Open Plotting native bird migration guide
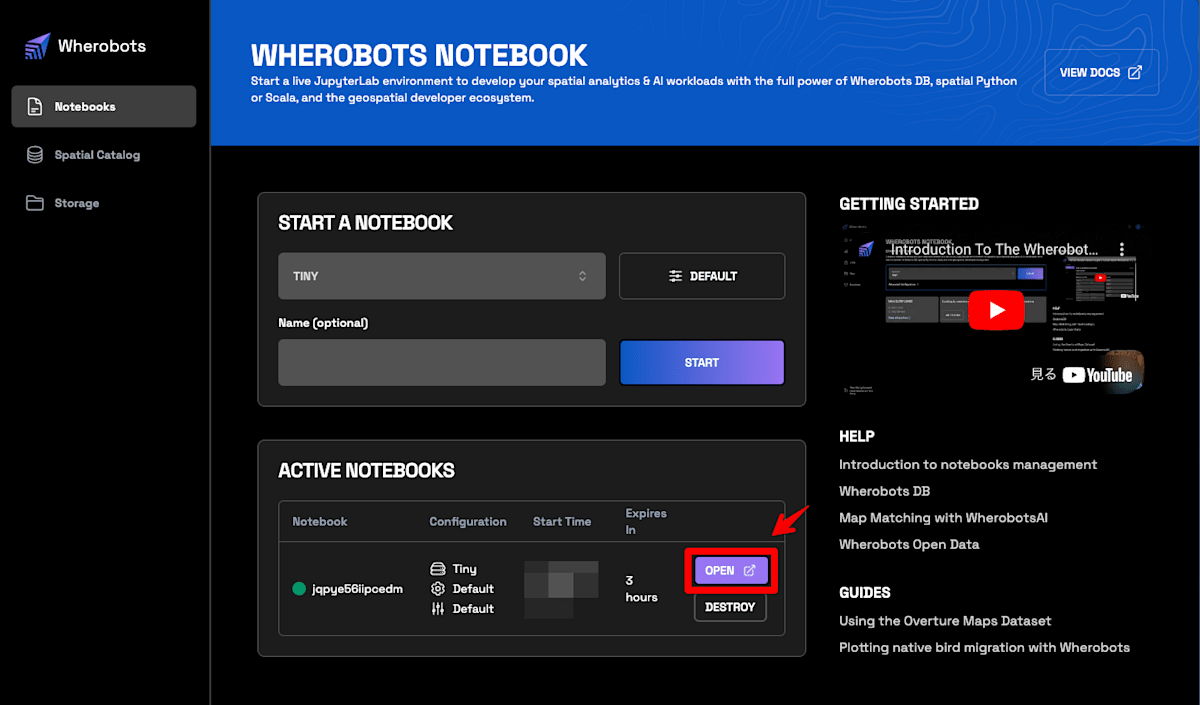 coord(984,647)
